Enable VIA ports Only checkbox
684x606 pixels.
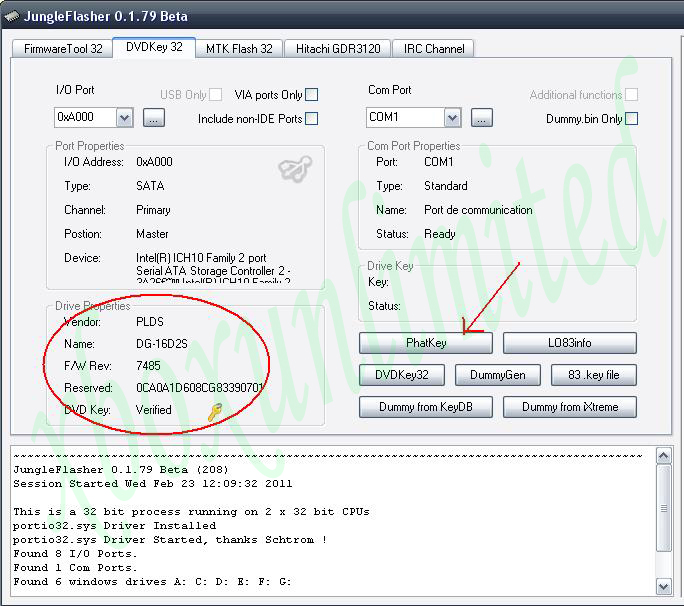[311, 95]
